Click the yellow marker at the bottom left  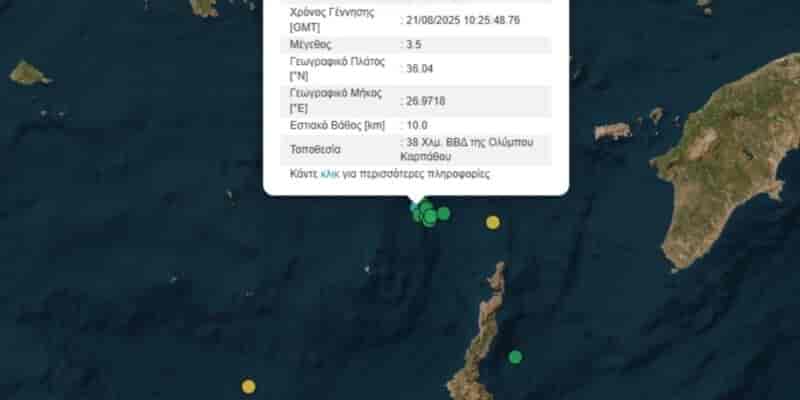coord(248,386)
